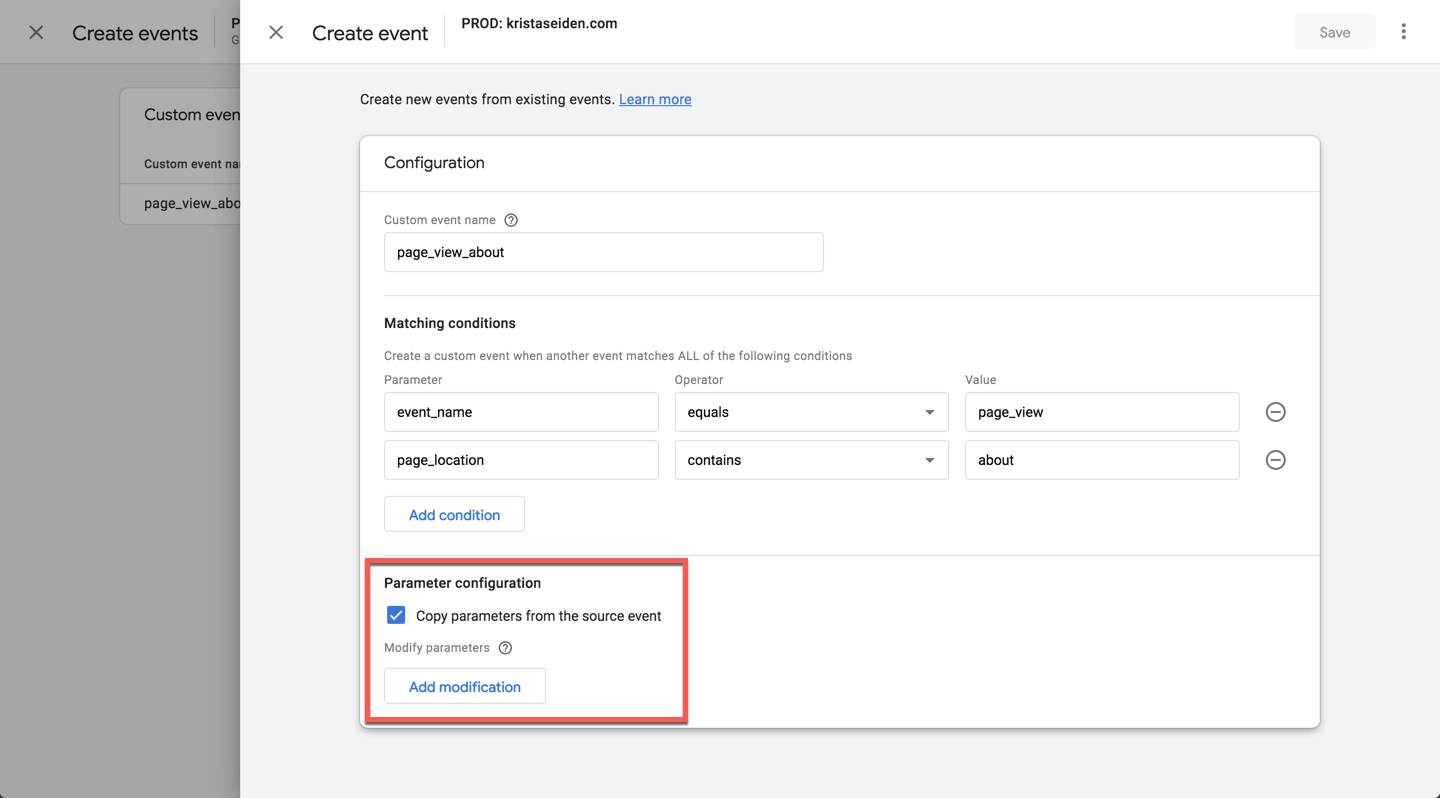The width and height of the screenshot is (1440, 798).
Task: Click the 'about' value field
Action: pos(1101,460)
